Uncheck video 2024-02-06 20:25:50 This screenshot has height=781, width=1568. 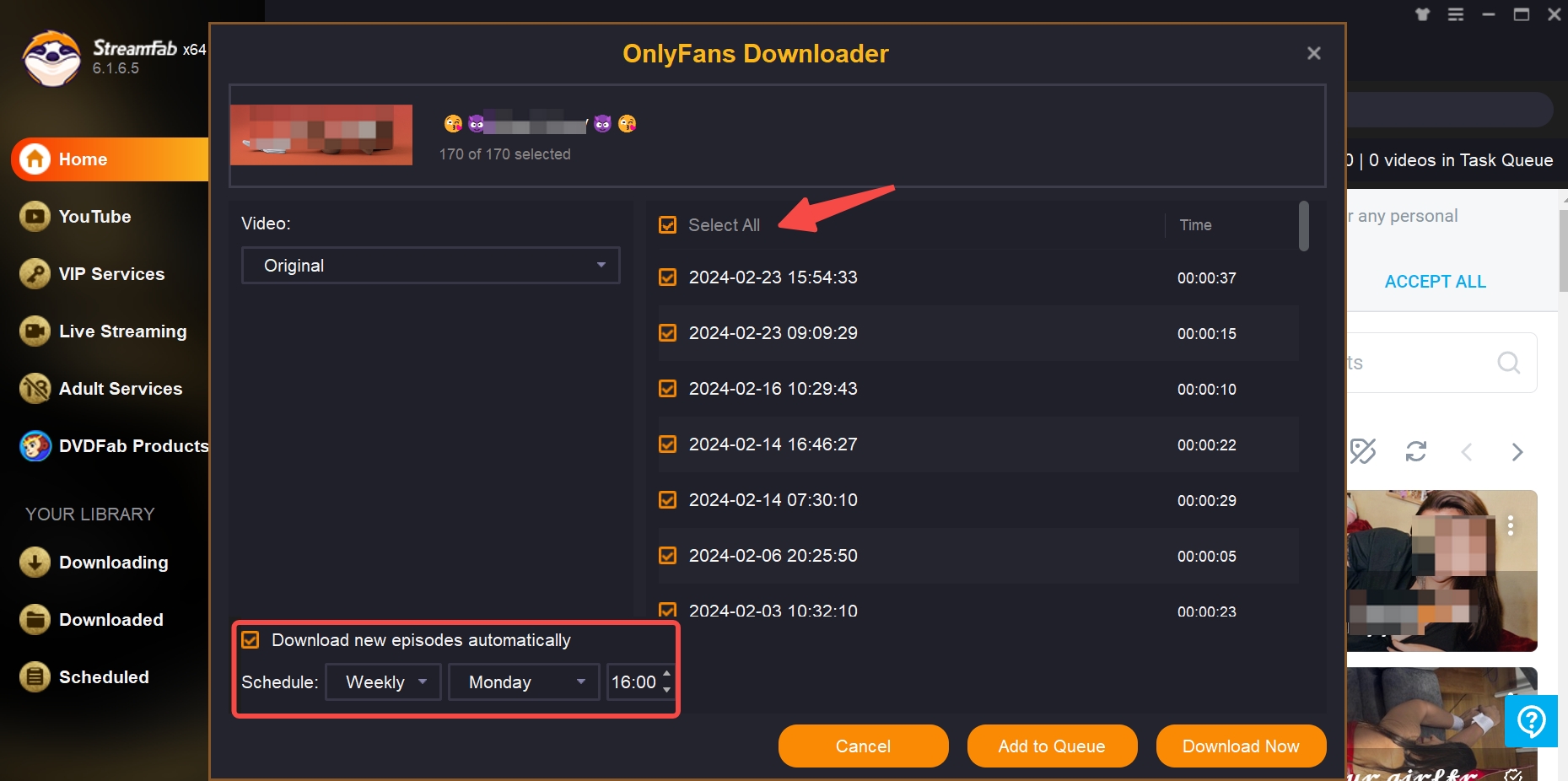(667, 556)
